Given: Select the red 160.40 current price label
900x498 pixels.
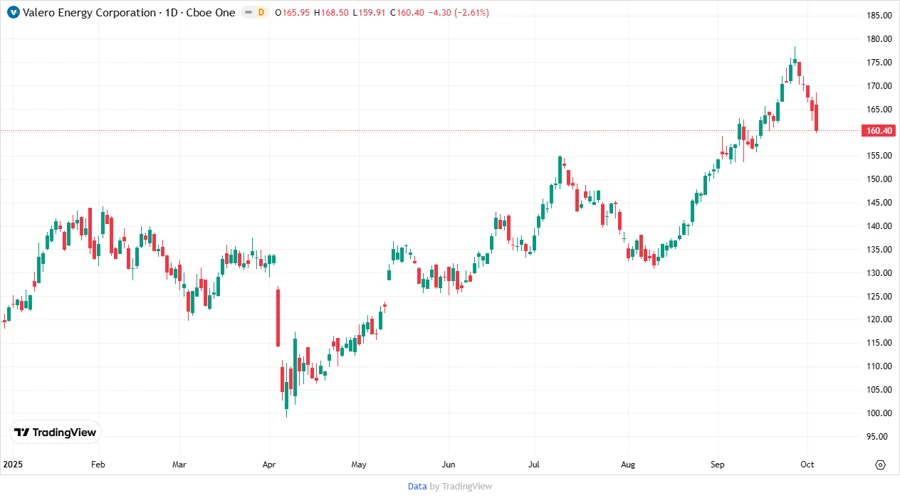Looking at the screenshot, I should coord(879,130).
